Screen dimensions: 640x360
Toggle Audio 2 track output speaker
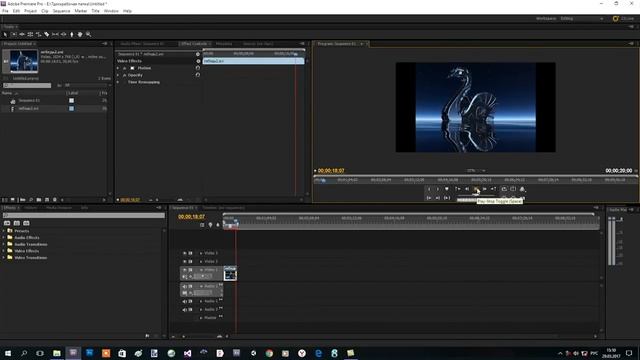(184, 301)
